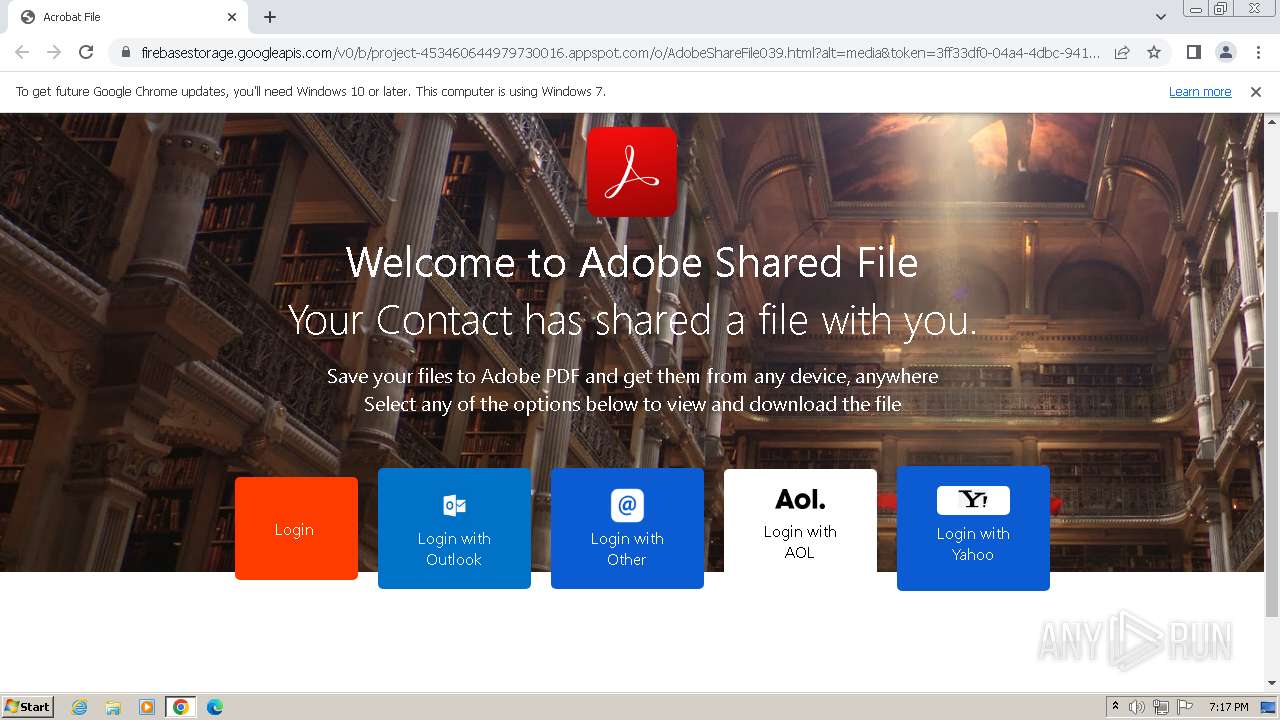The image size is (1280, 720).
Task: Open Action Center flag icon
Action: point(1185,707)
